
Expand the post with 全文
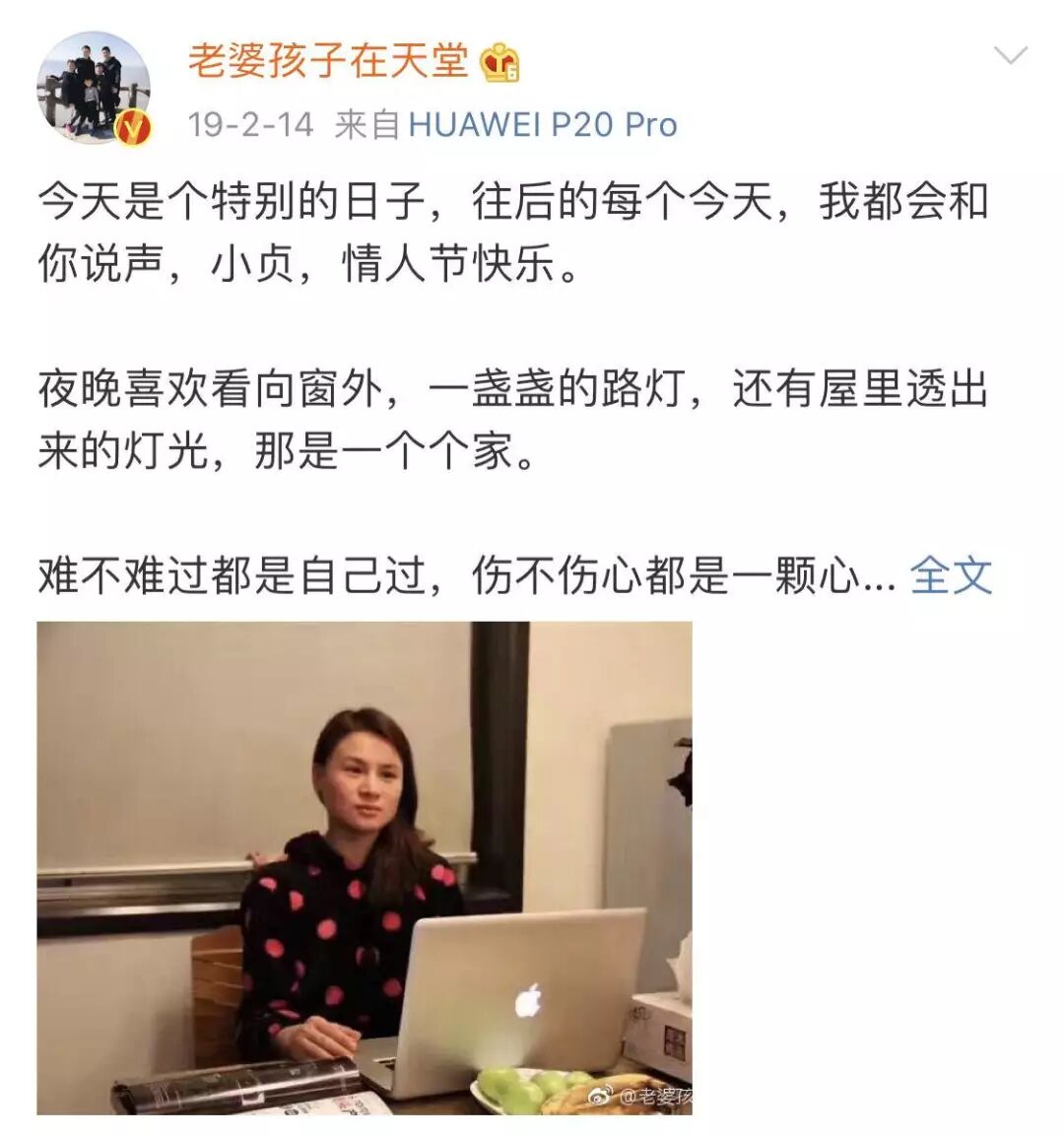point(951,576)
